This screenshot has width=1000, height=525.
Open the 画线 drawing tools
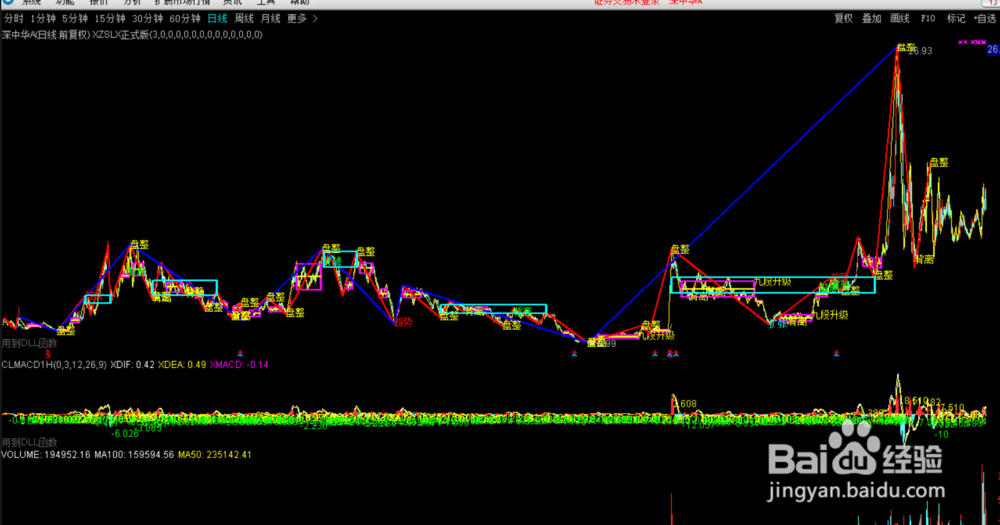900,18
